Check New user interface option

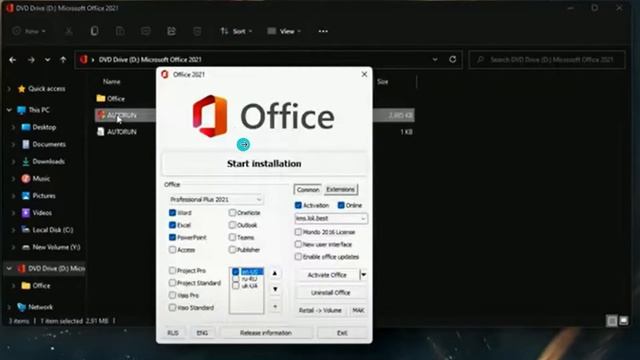click(298, 244)
